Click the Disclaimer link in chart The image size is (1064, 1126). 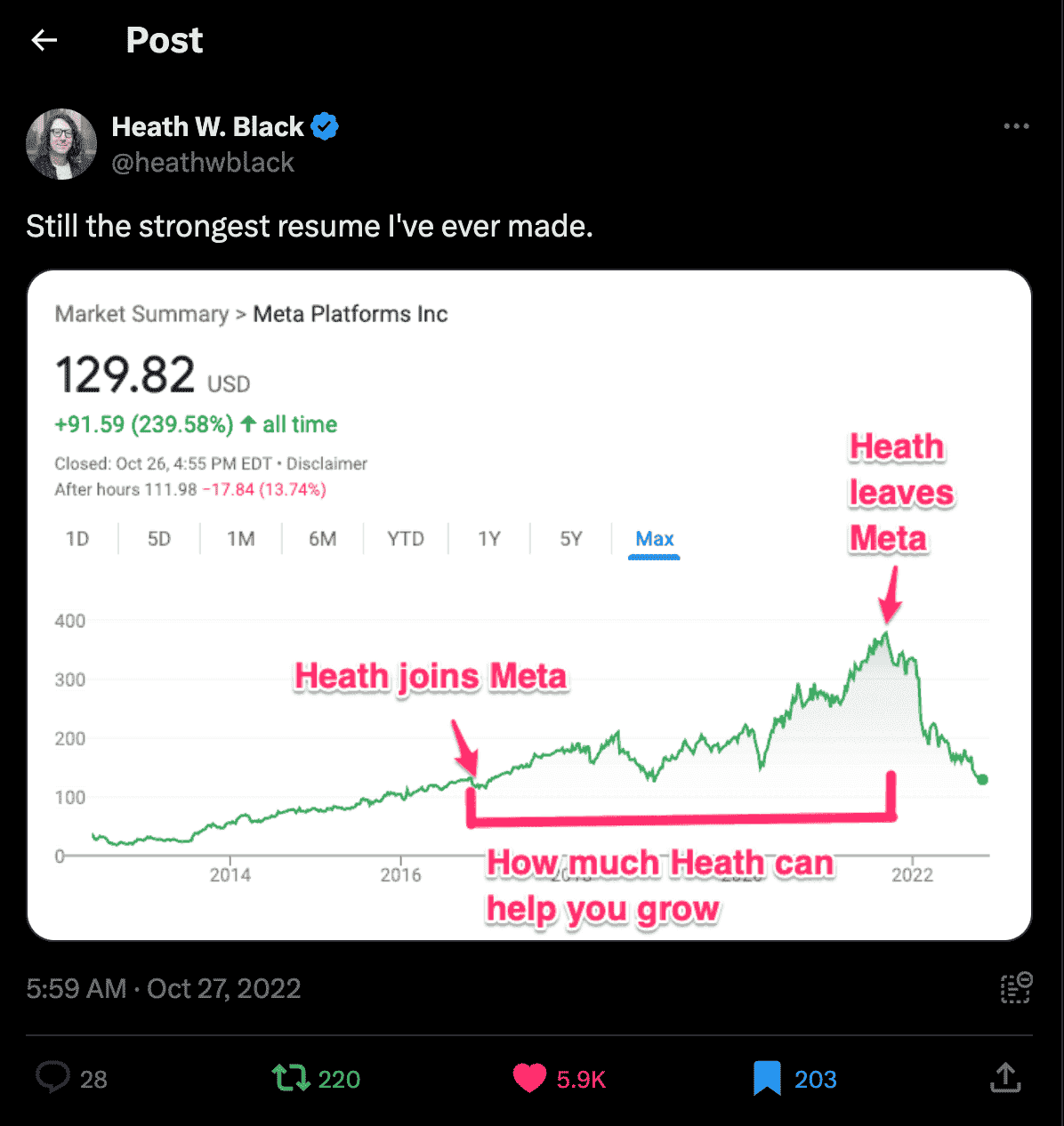click(x=326, y=463)
